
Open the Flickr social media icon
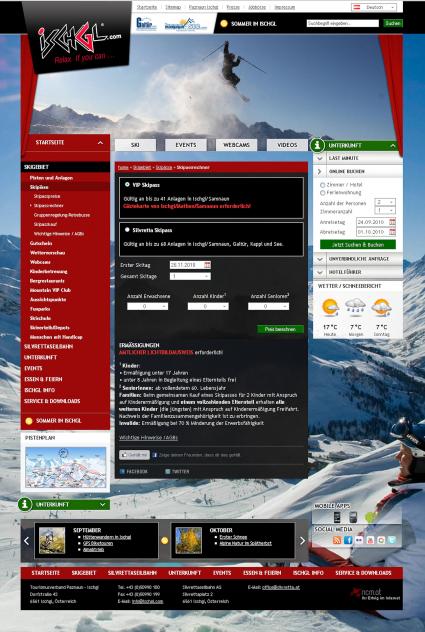359,540
